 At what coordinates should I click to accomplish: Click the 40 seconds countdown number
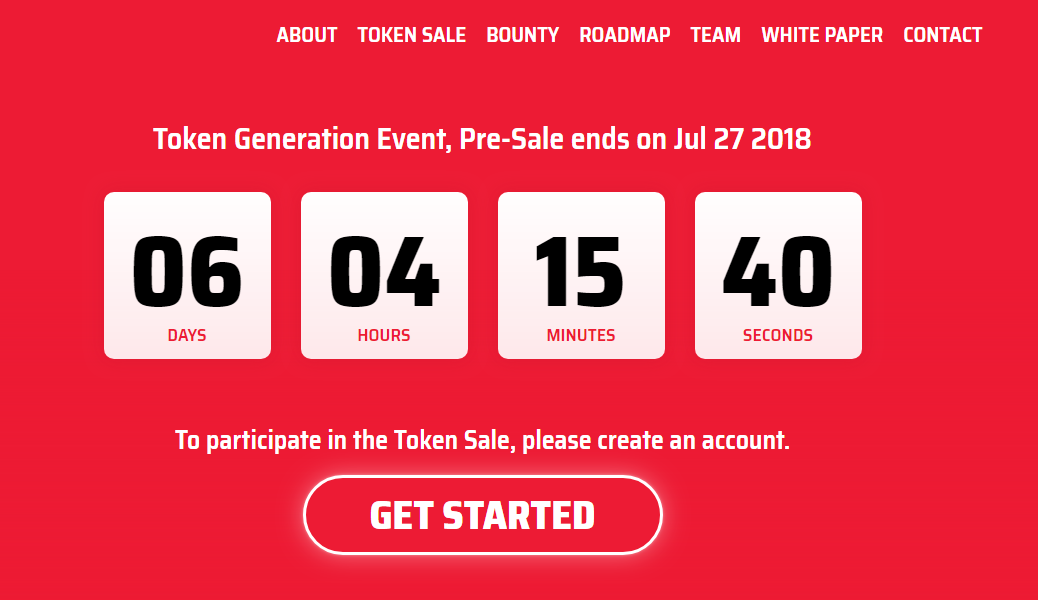coord(778,272)
